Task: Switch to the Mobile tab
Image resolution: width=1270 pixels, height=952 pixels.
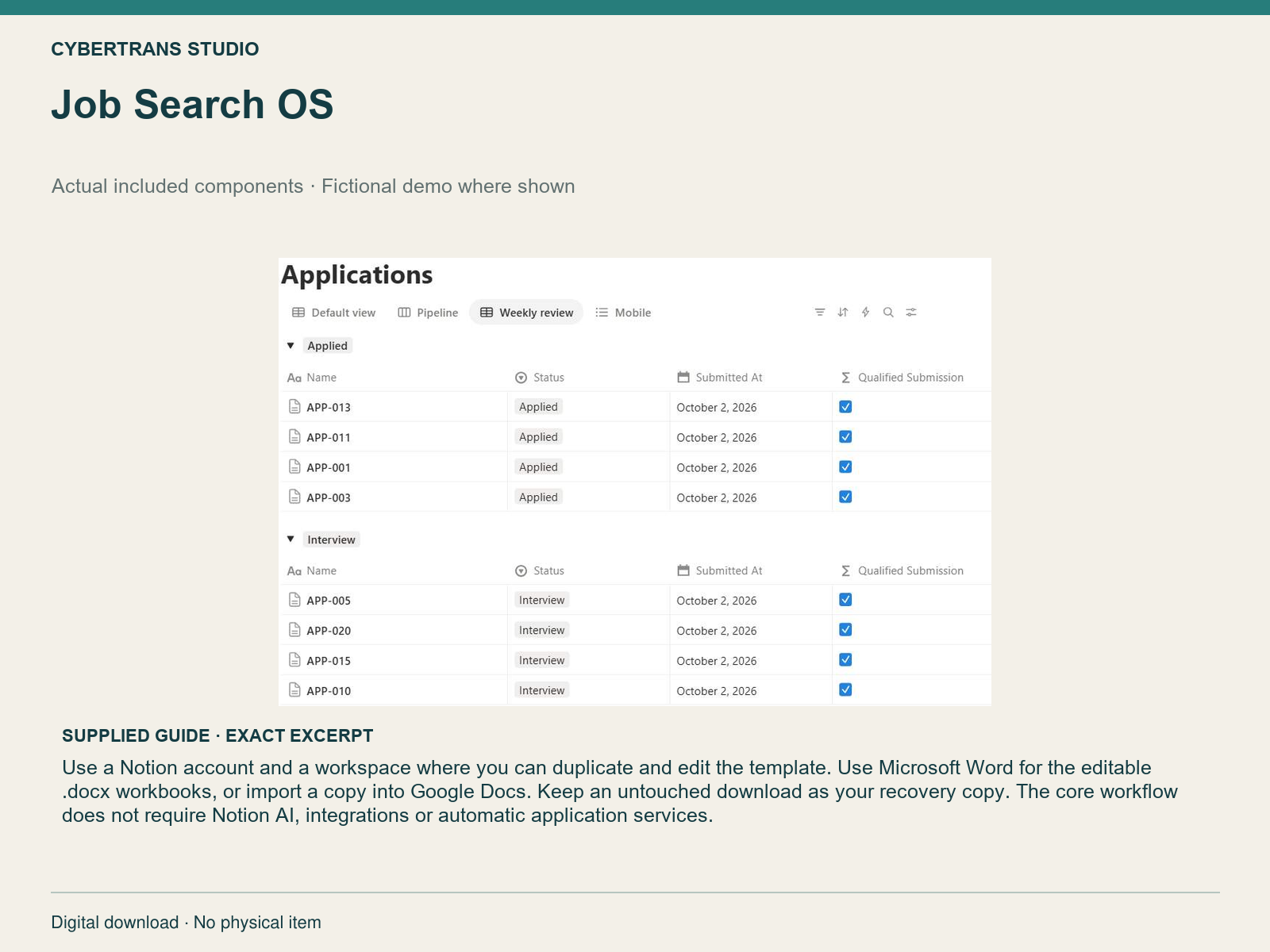Action: [623, 313]
